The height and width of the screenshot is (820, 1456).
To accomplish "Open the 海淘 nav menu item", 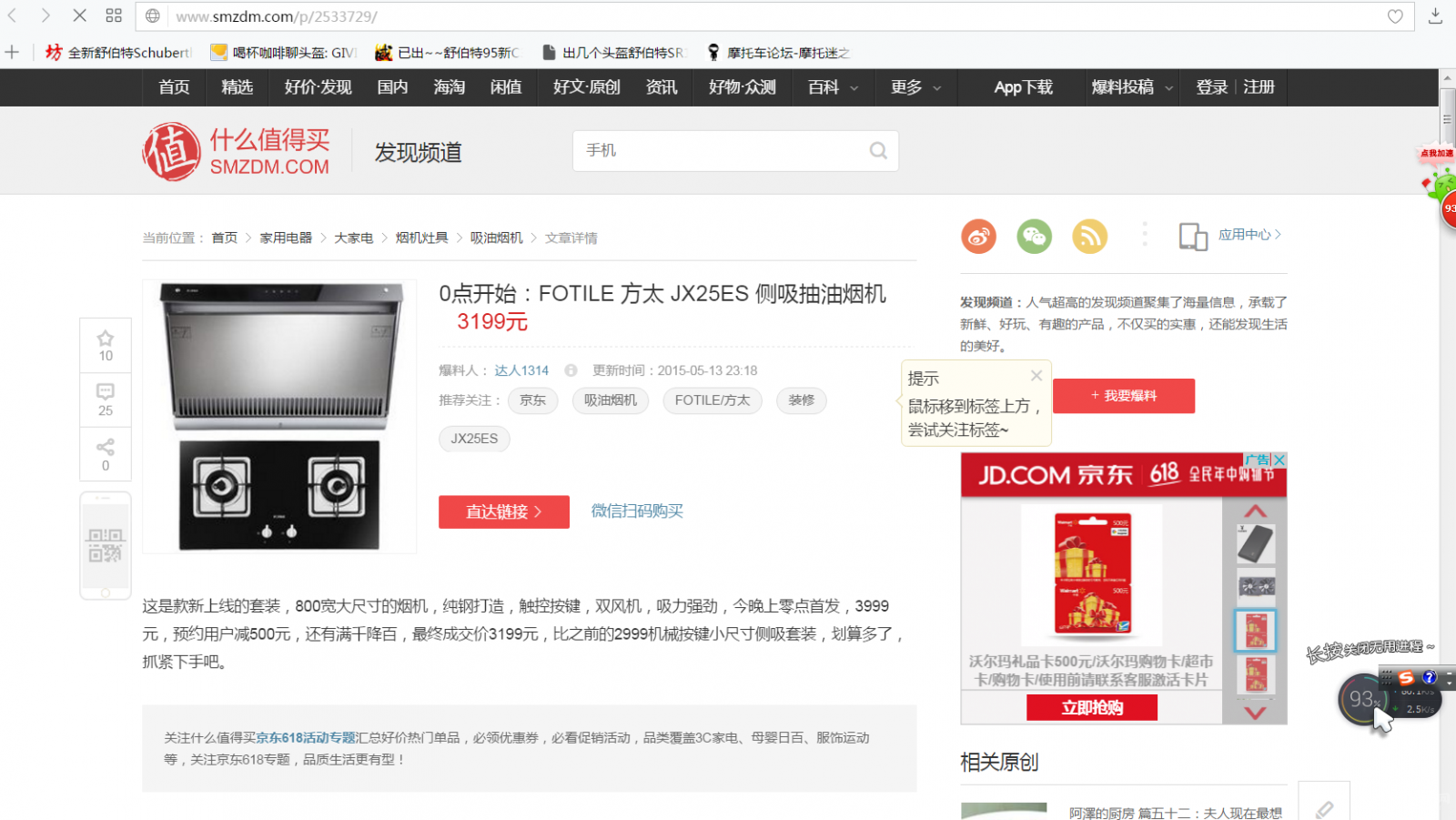I will tap(449, 87).
